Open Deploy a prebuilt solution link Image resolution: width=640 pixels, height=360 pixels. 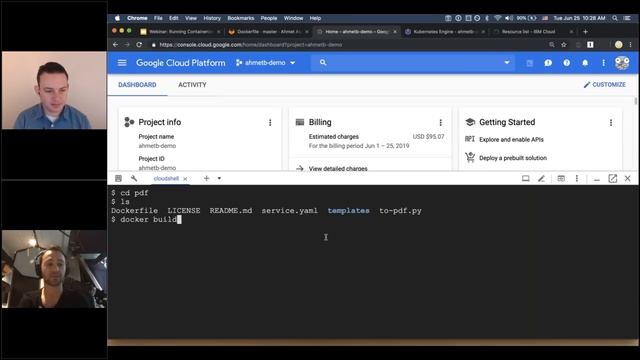(513, 158)
